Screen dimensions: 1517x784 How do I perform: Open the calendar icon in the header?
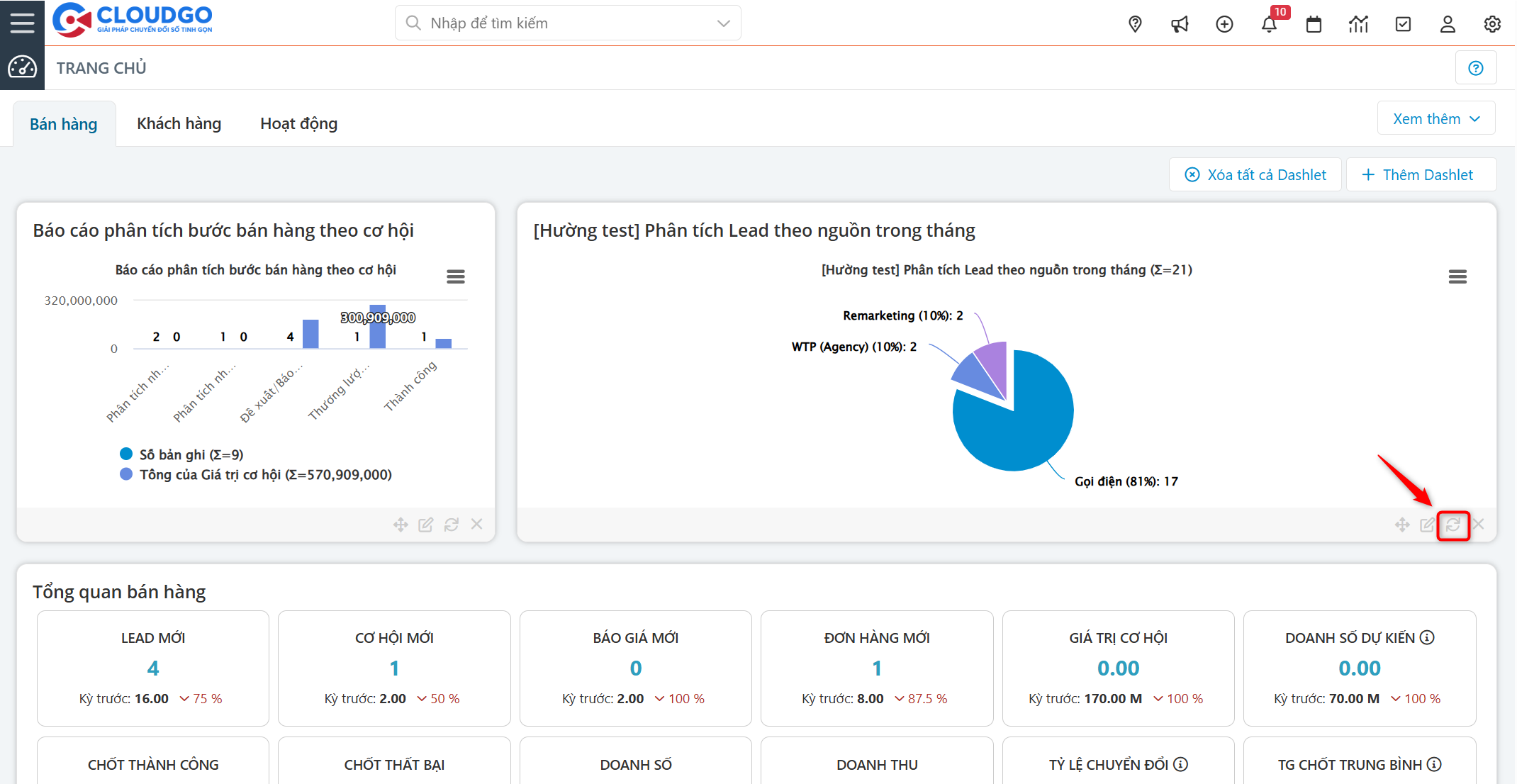[x=1314, y=24]
